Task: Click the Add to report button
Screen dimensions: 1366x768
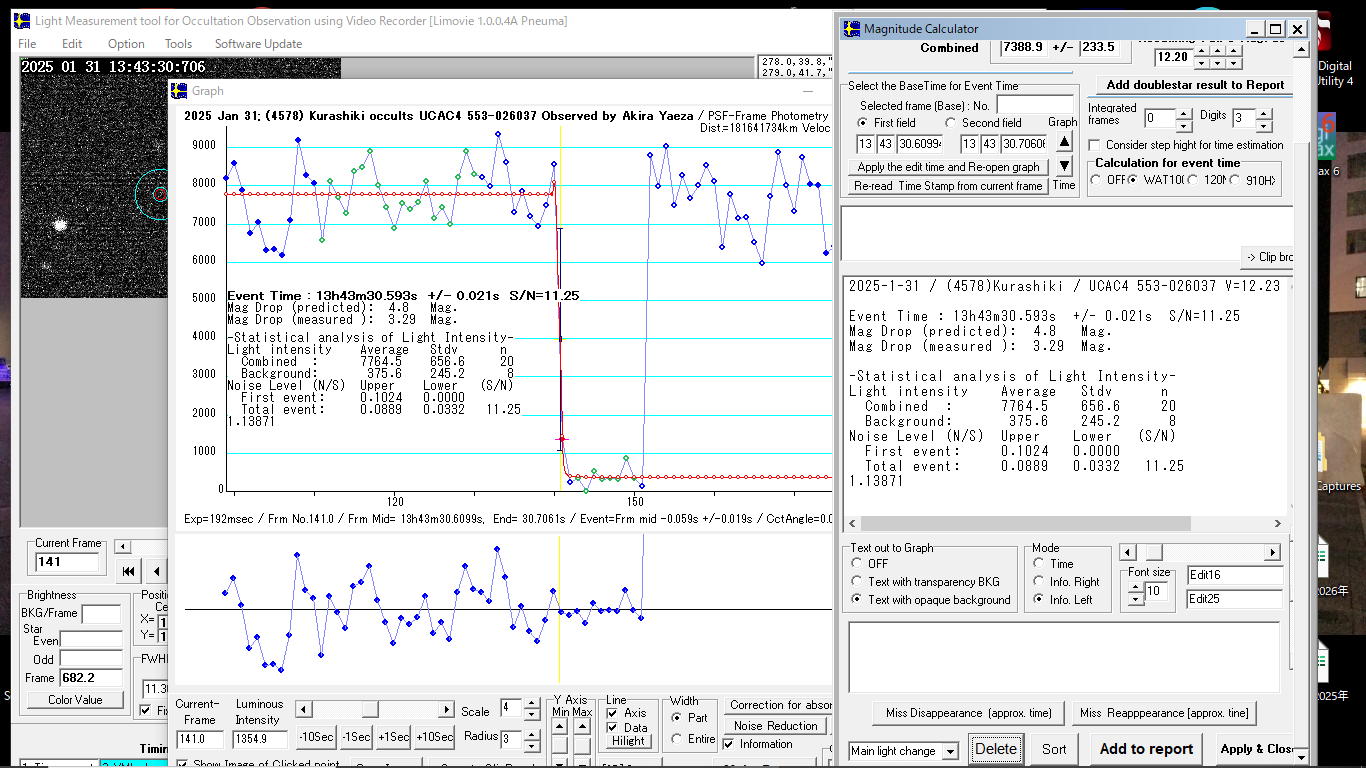Action: [x=1146, y=749]
